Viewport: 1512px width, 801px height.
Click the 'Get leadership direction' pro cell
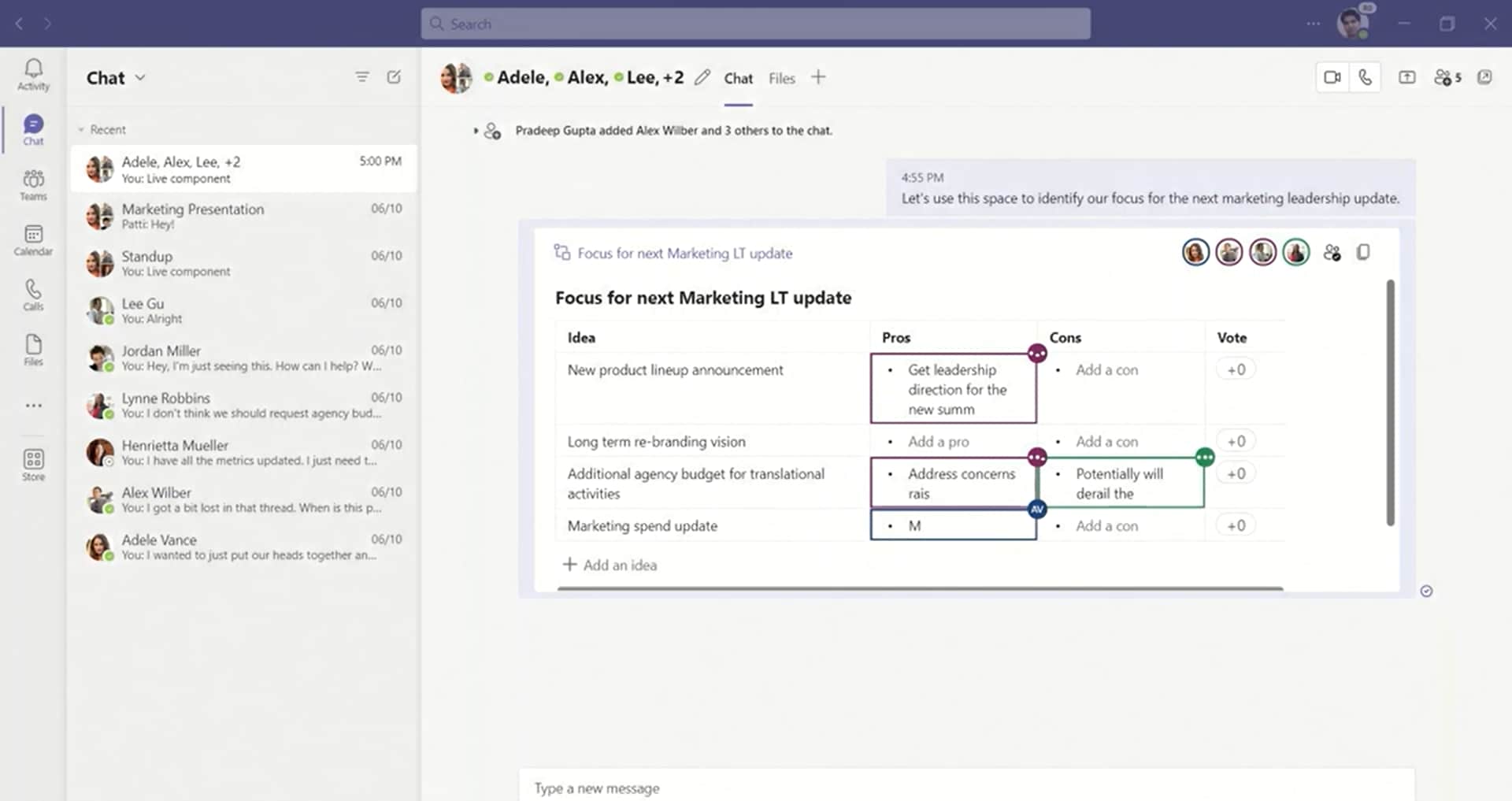tap(953, 388)
